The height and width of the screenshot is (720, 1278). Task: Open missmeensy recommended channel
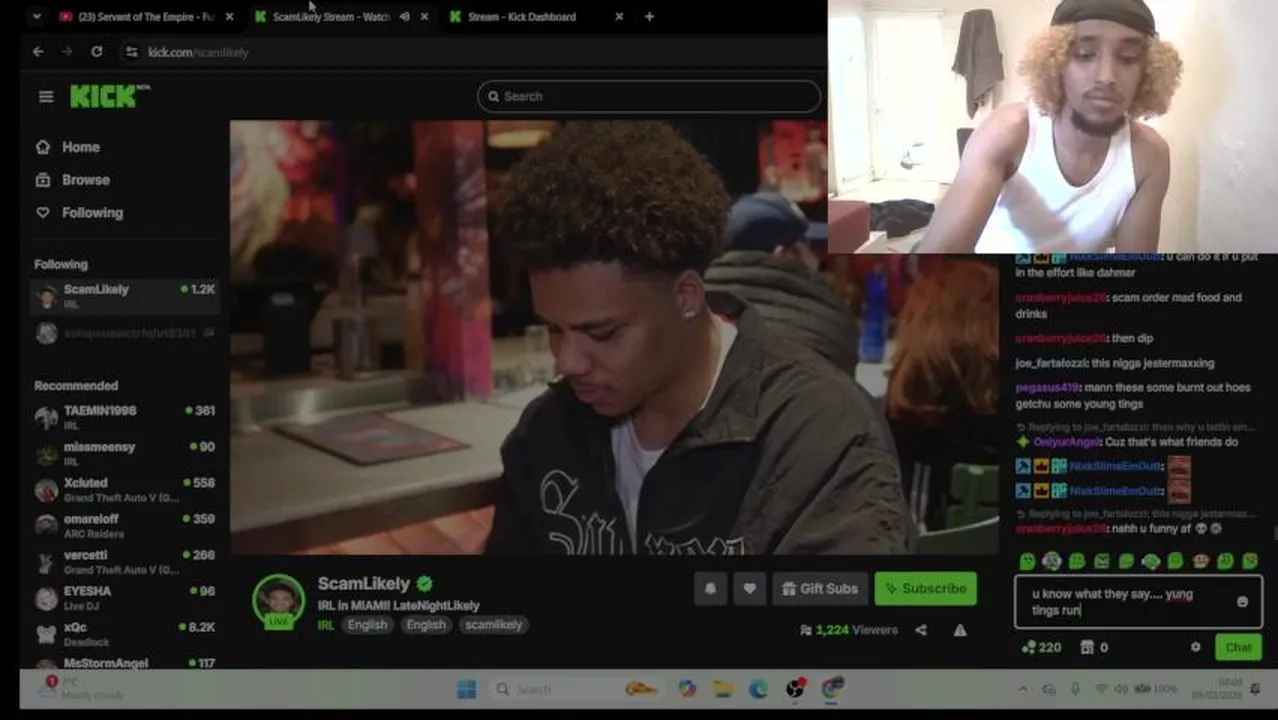125,453
